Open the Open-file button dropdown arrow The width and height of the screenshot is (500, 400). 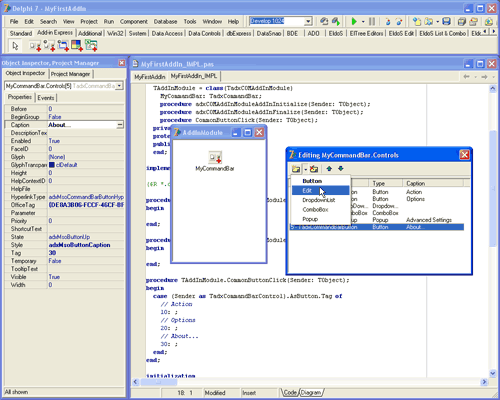(x=437, y=22)
